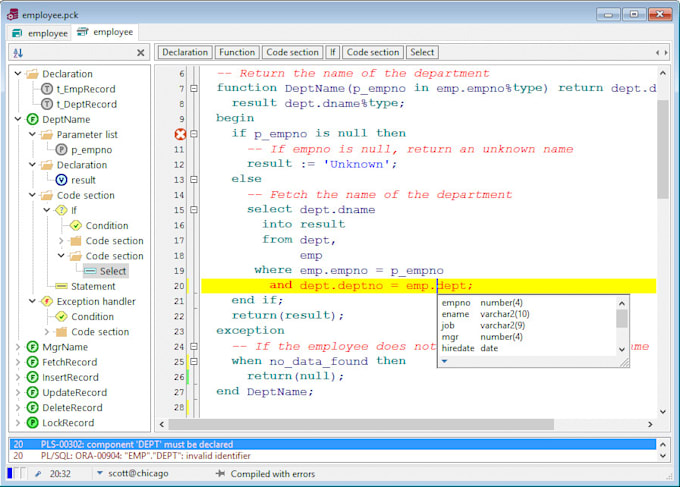Expand the FetchRecord tree node

point(18,362)
